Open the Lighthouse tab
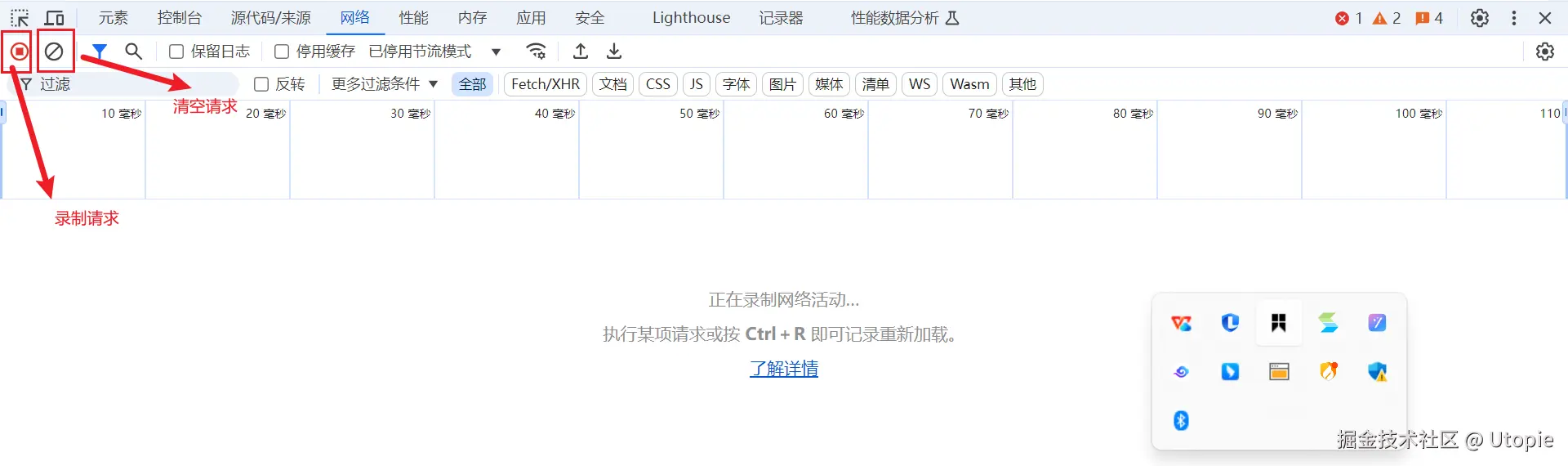Viewport: 1568px width, 466px height. tap(691, 18)
